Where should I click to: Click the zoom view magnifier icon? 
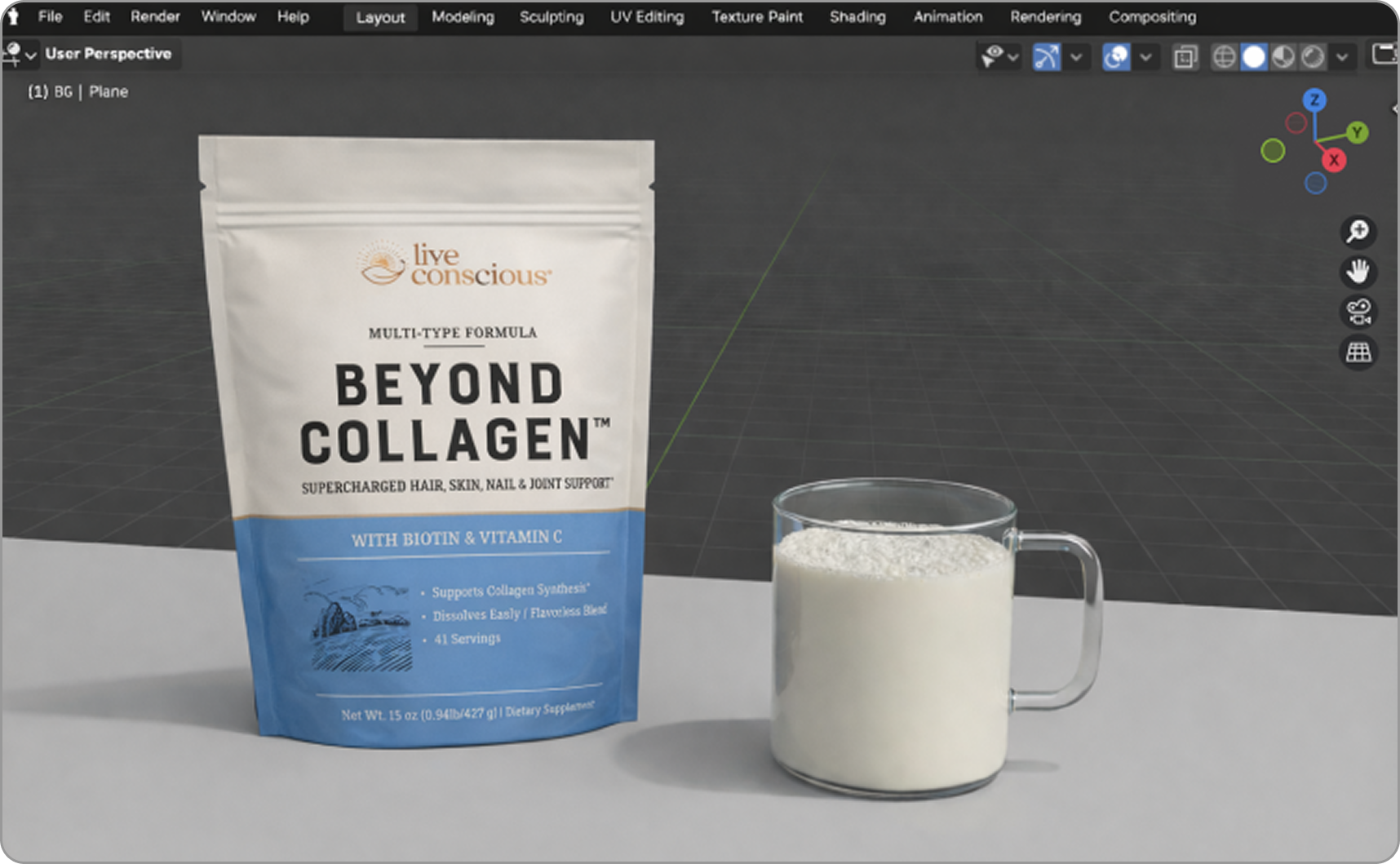coord(1358,232)
